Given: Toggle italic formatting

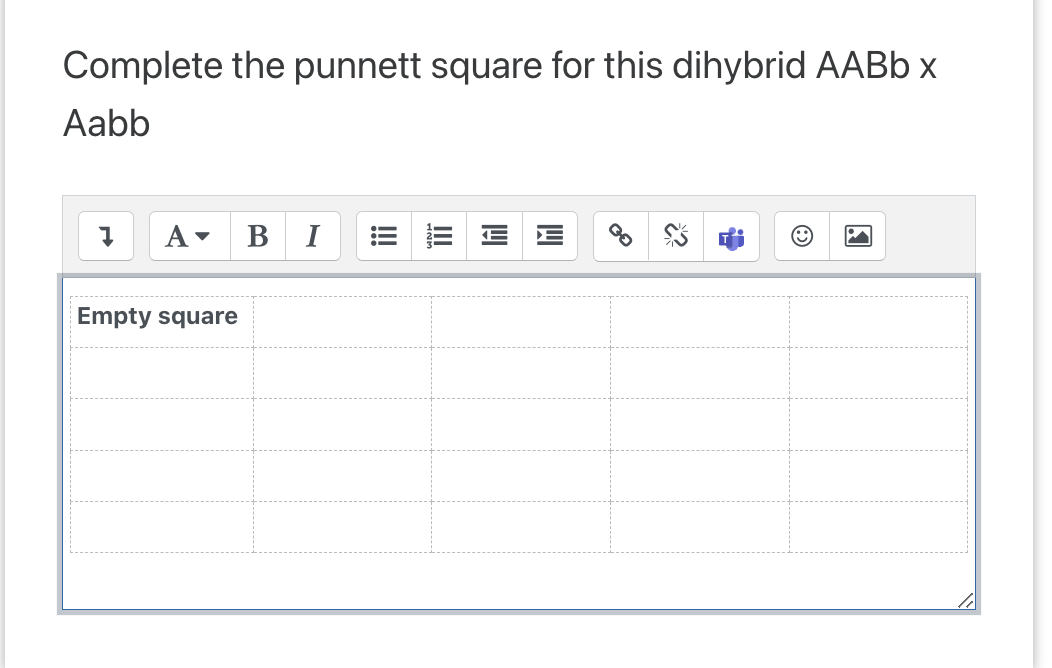Looking at the screenshot, I should pos(313,236).
